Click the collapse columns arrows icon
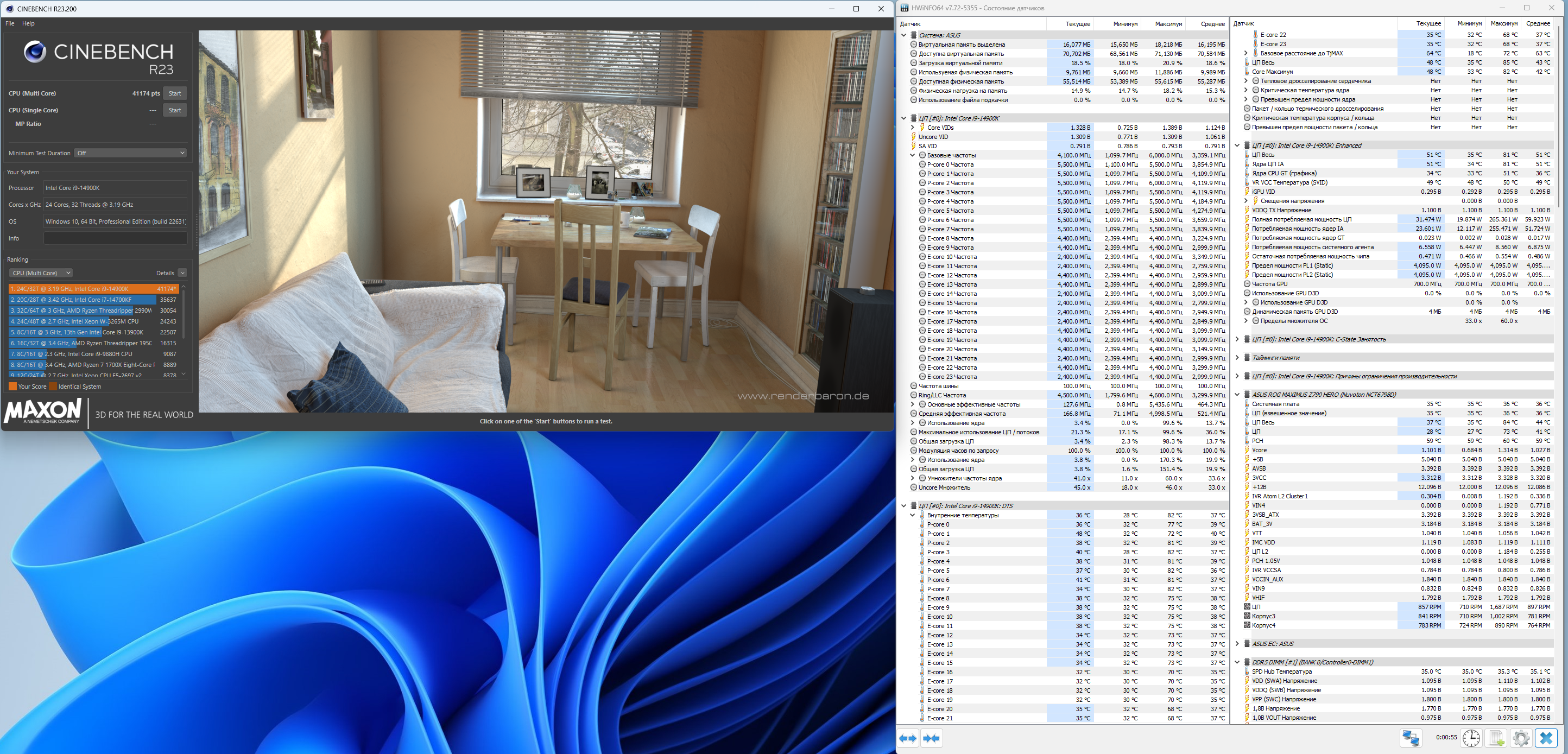Screen dimensions: 1568x754 coord(931,738)
